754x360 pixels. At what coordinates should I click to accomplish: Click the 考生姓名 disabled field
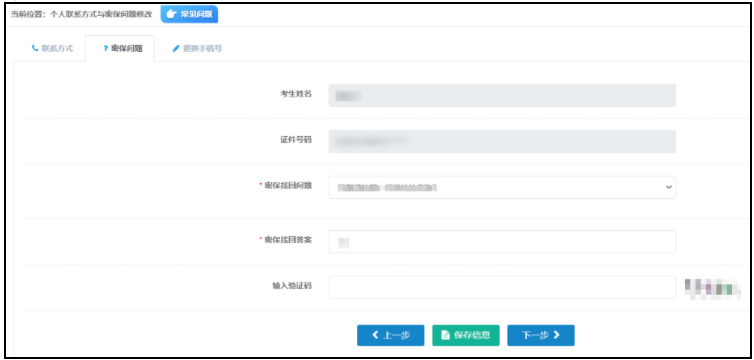[502, 95]
